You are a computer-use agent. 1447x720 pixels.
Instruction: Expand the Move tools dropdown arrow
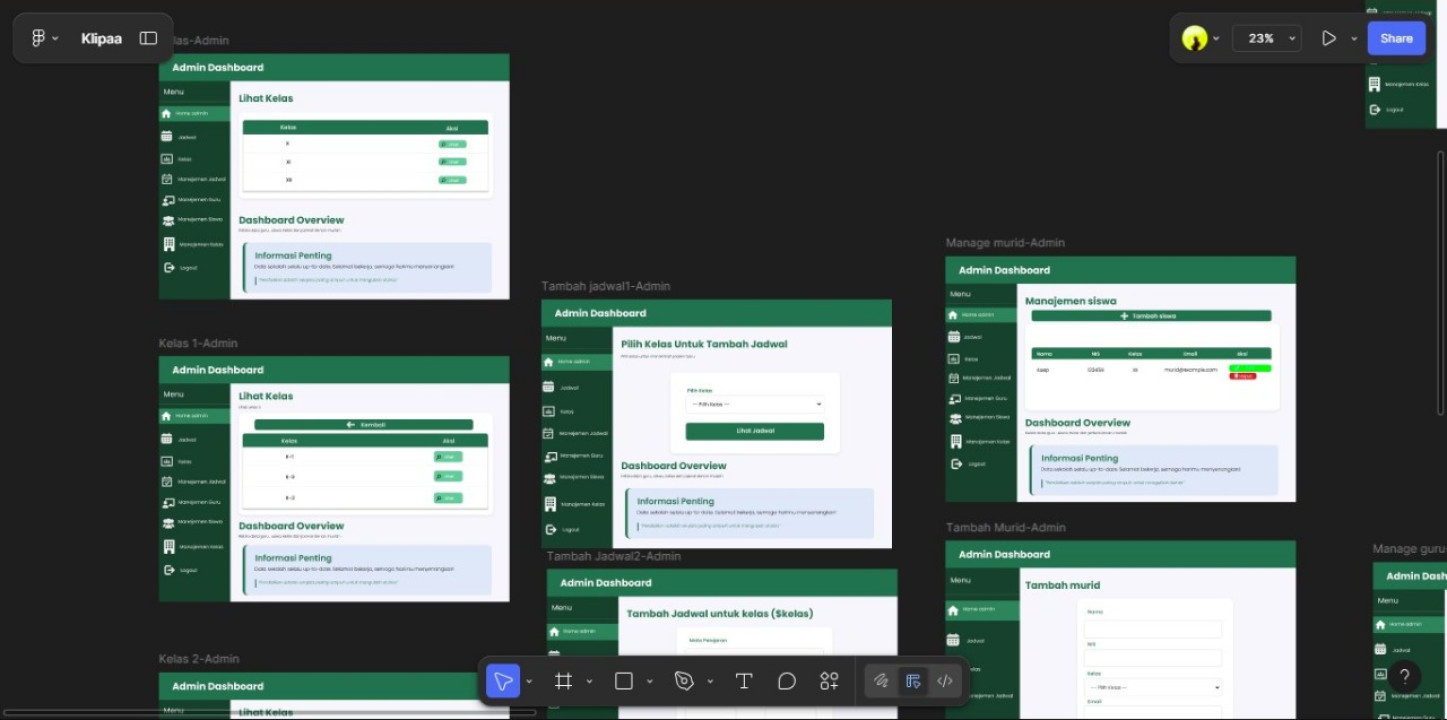click(x=529, y=682)
